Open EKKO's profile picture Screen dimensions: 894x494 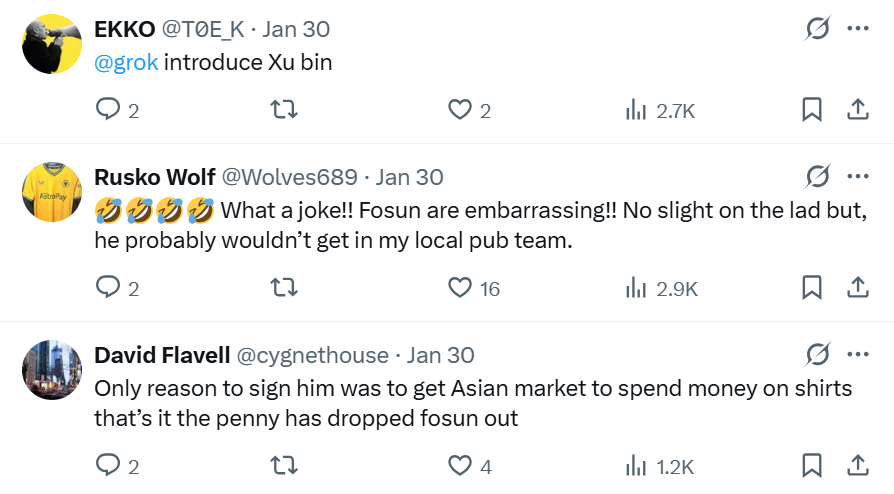coord(52,44)
